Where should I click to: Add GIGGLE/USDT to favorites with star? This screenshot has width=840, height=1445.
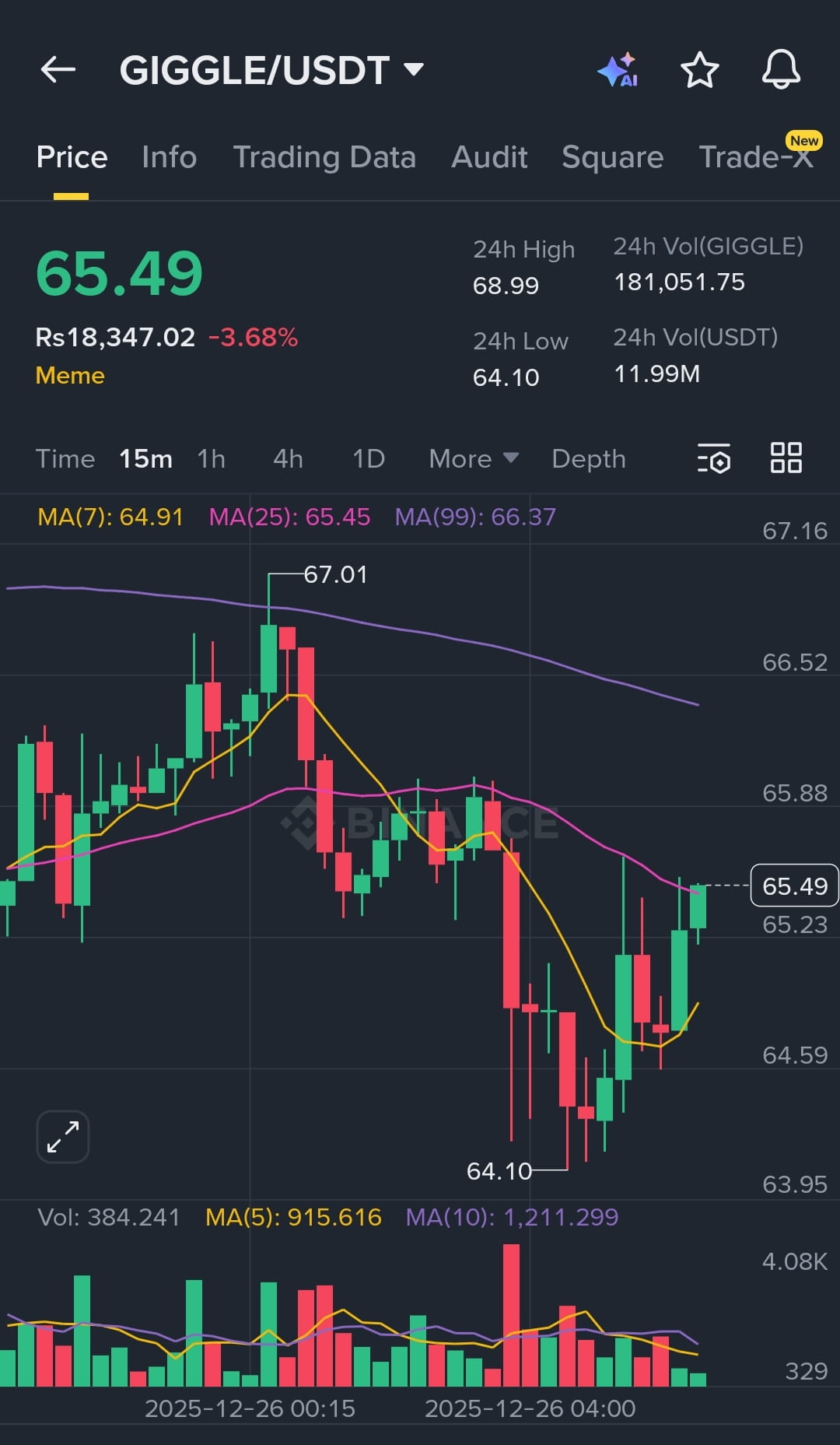[x=699, y=70]
